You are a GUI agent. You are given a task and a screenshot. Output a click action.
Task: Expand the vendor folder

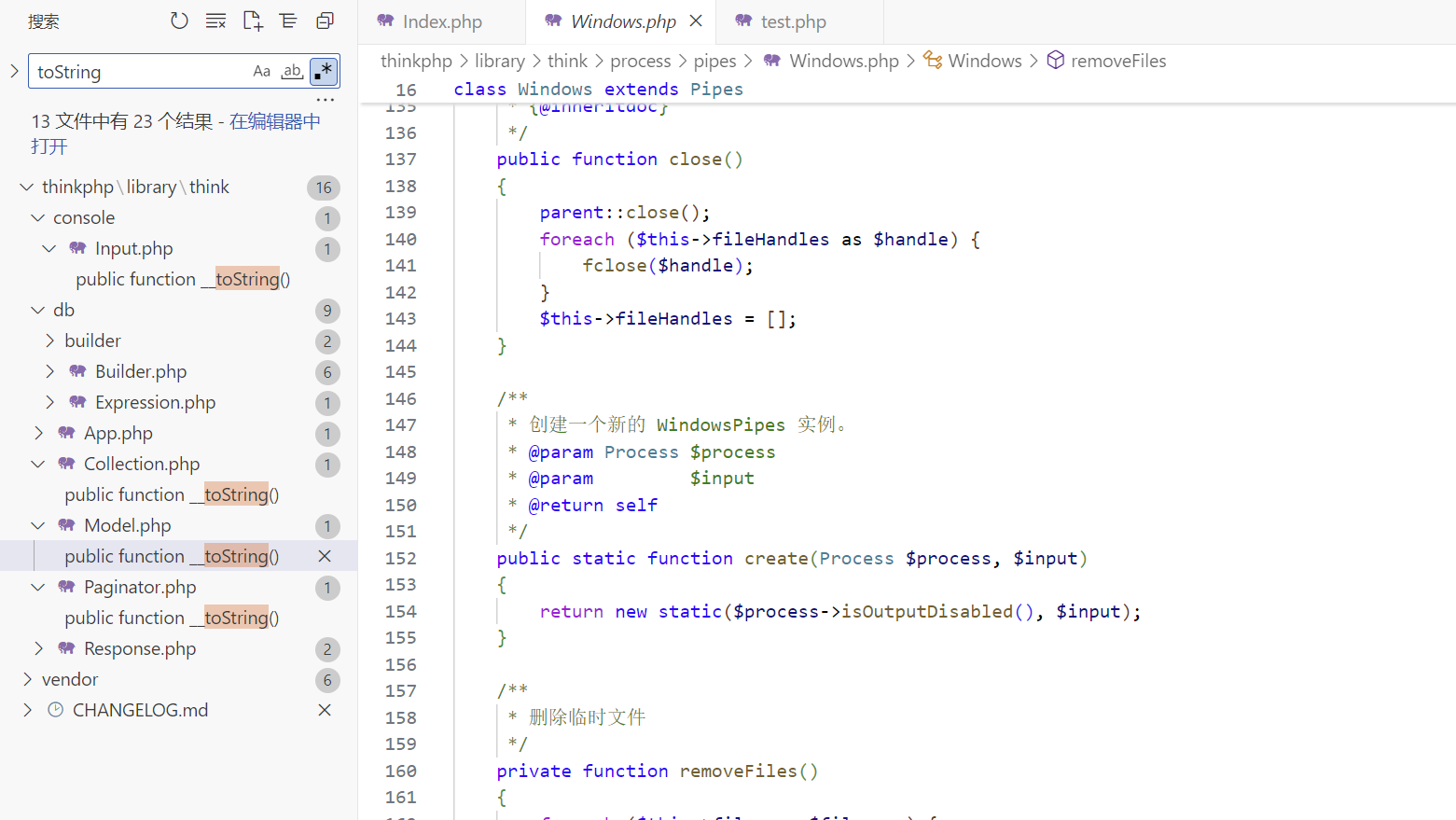[26, 679]
